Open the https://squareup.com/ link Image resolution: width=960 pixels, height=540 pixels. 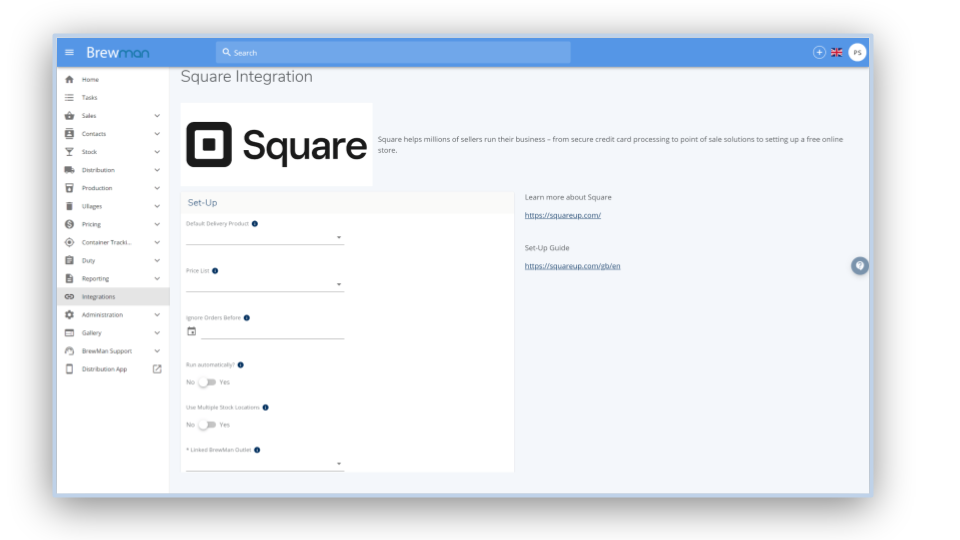pyautogui.click(x=563, y=216)
